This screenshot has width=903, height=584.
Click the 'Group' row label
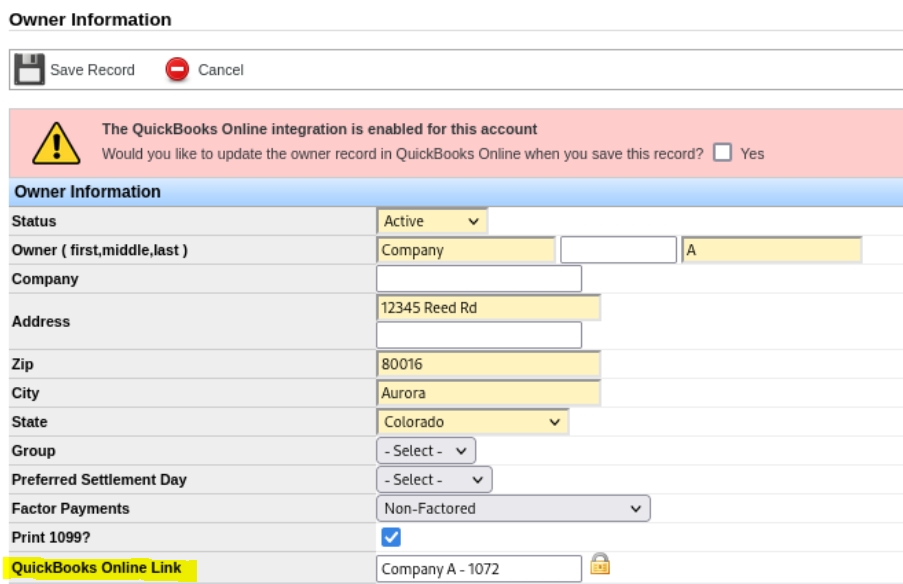point(33,450)
